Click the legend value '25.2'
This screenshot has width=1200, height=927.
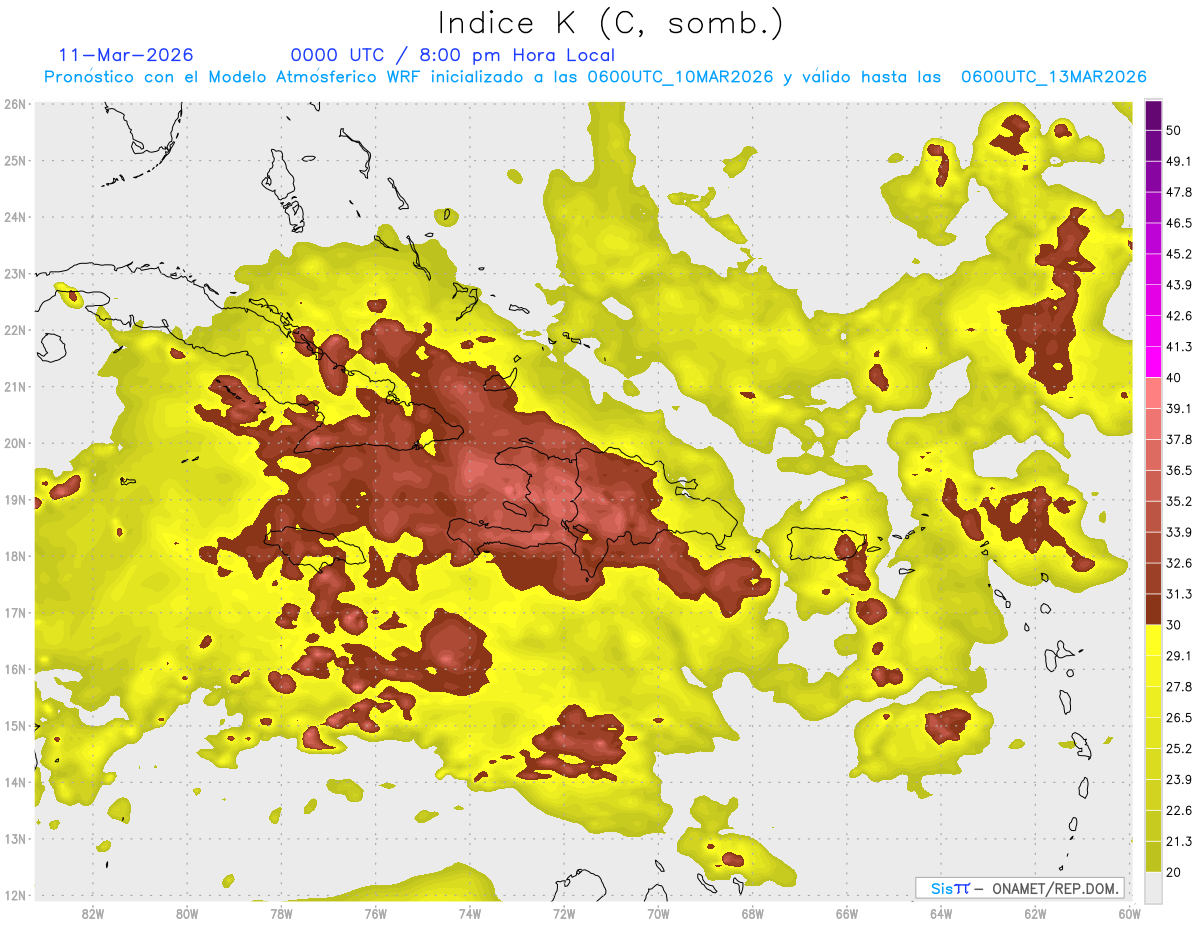[1178, 749]
